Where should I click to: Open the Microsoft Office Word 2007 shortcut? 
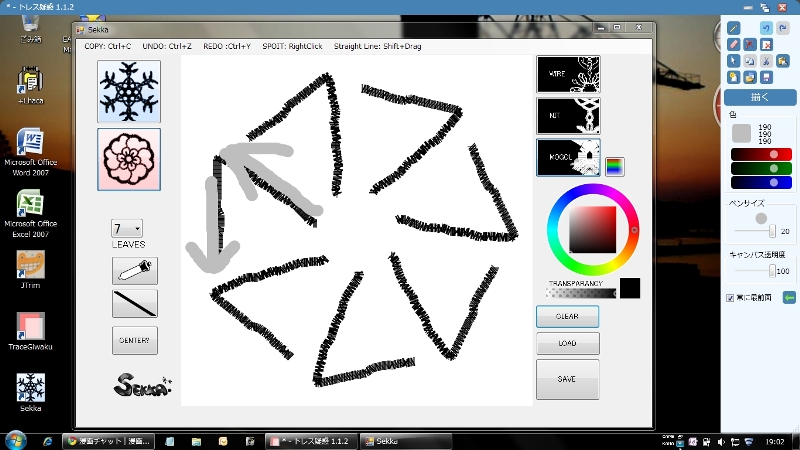(30, 152)
